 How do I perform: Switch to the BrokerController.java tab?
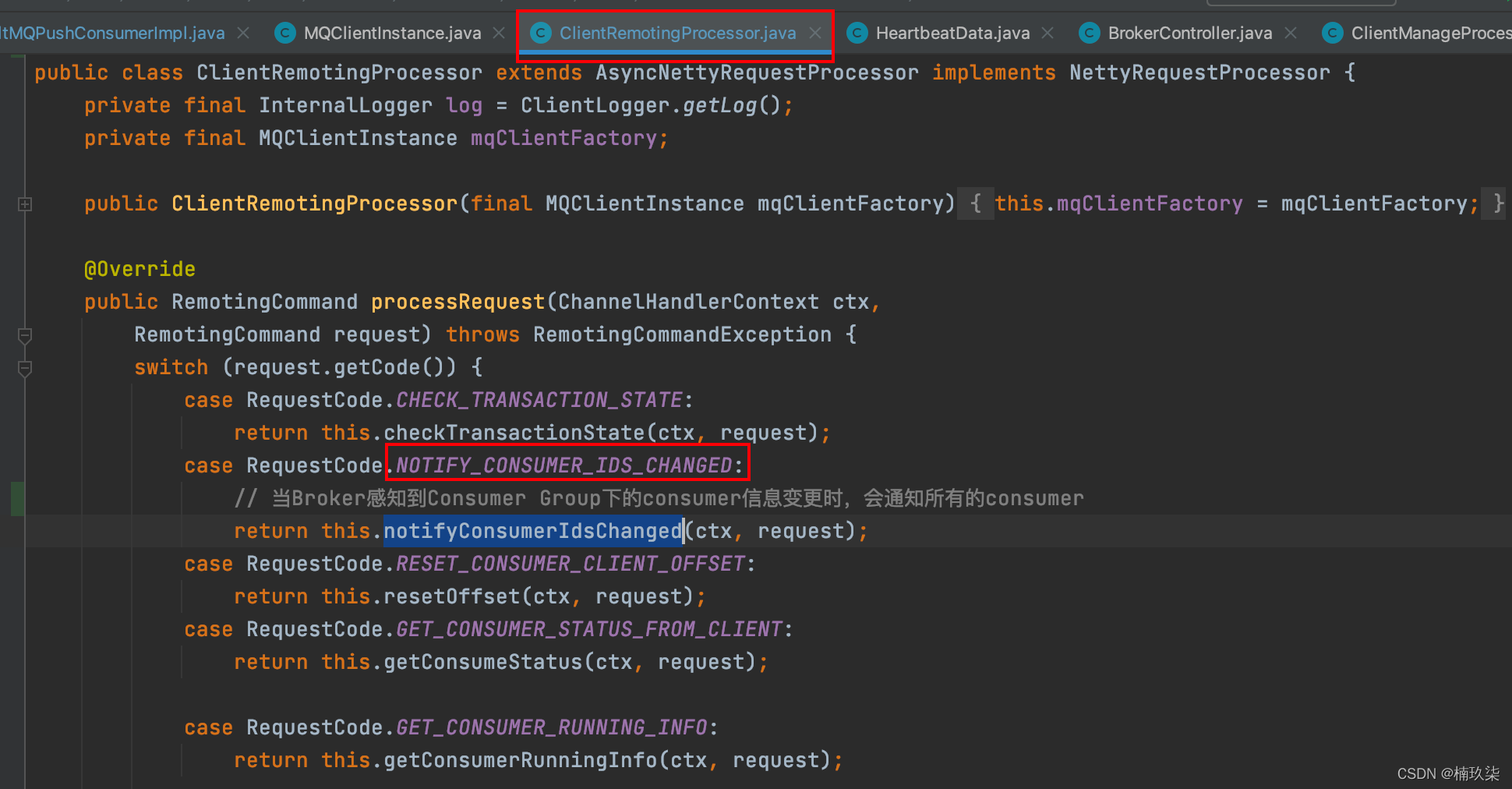click(1189, 33)
